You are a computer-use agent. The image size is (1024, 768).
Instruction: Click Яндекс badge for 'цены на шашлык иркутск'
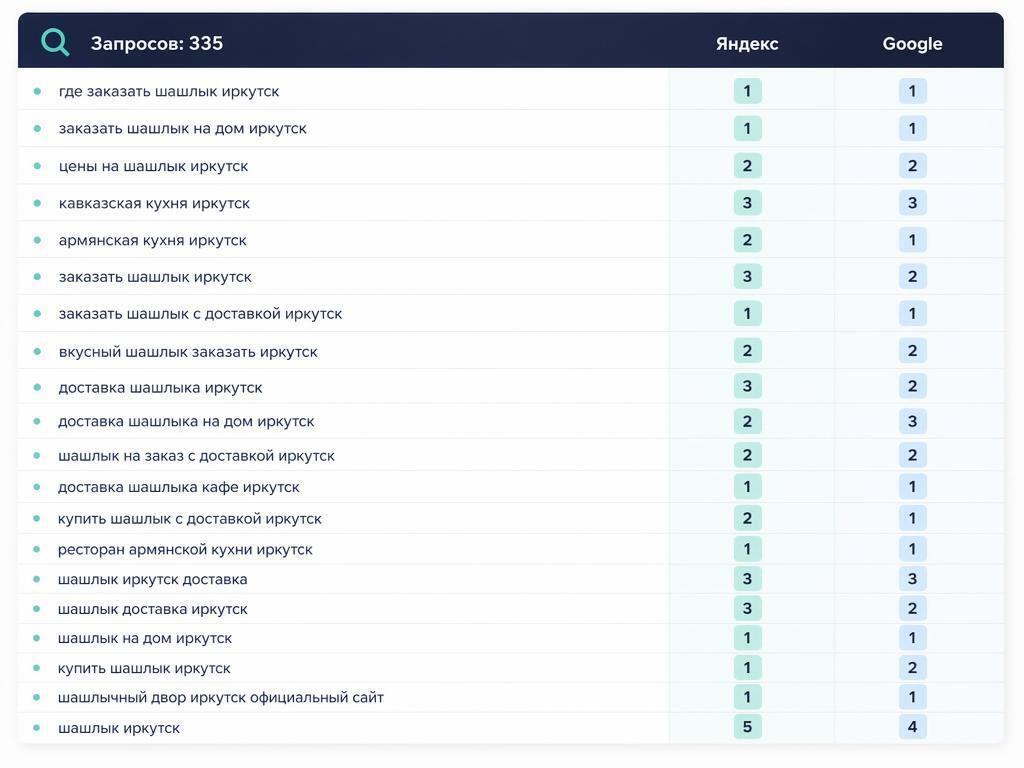pyautogui.click(x=747, y=166)
